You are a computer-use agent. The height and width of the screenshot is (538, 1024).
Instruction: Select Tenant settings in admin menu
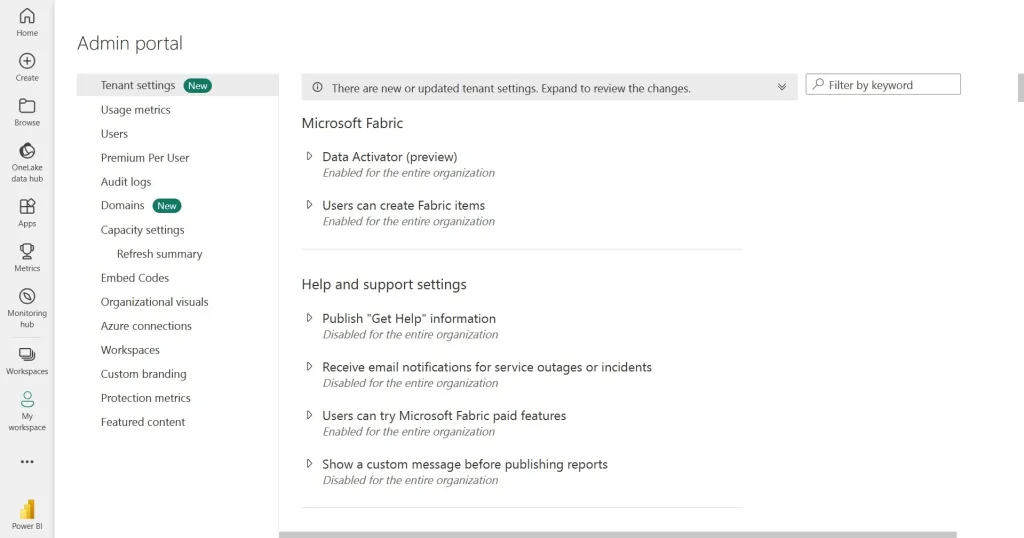178,85
